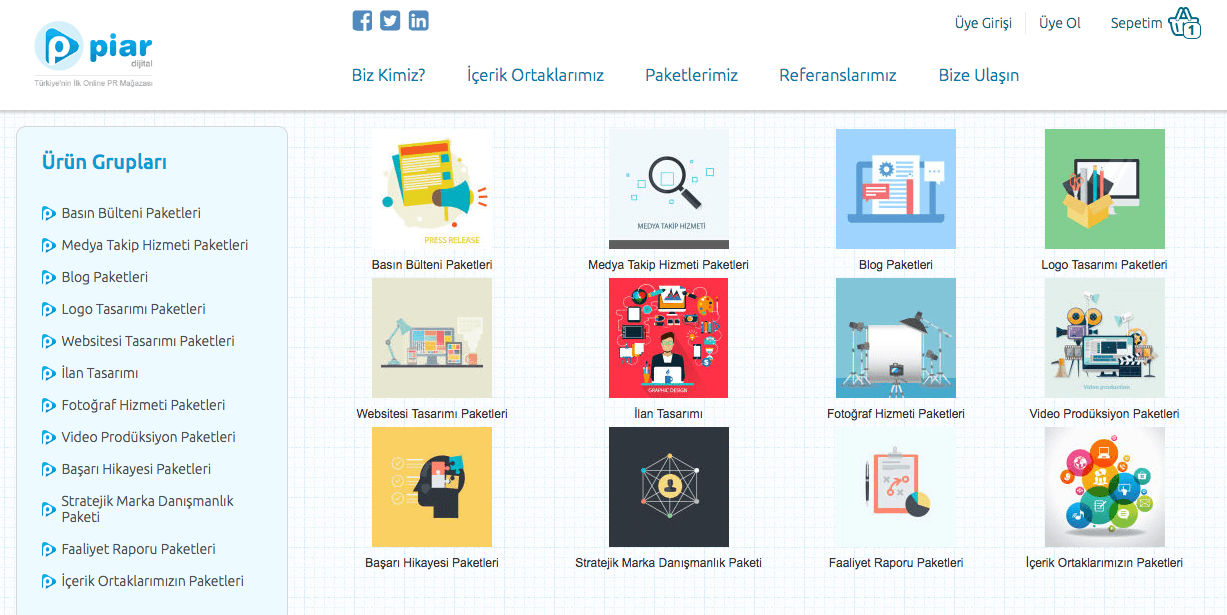Open the Video Prodüksiyon camera image
Viewport: 1227px width, 615px height.
point(1104,338)
